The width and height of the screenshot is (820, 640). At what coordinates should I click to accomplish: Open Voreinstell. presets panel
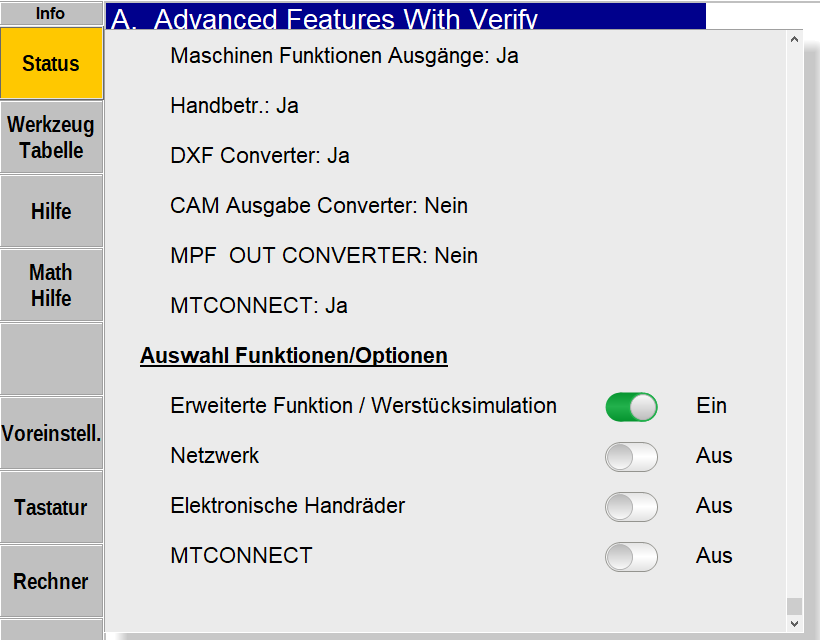[51, 433]
